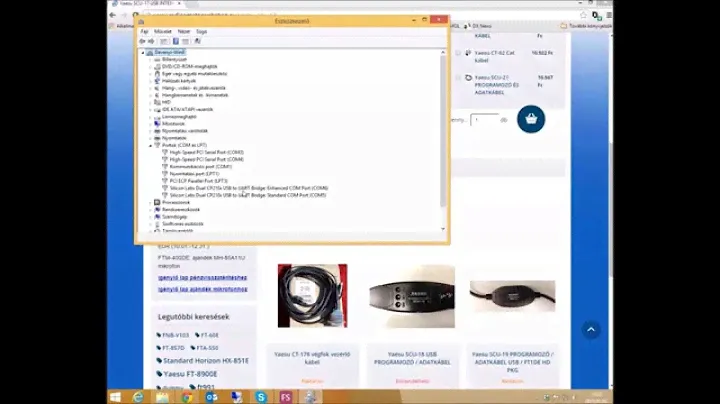Open Internet Explorer from the taskbar
This screenshot has width=720, height=404.
[x=136, y=396]
